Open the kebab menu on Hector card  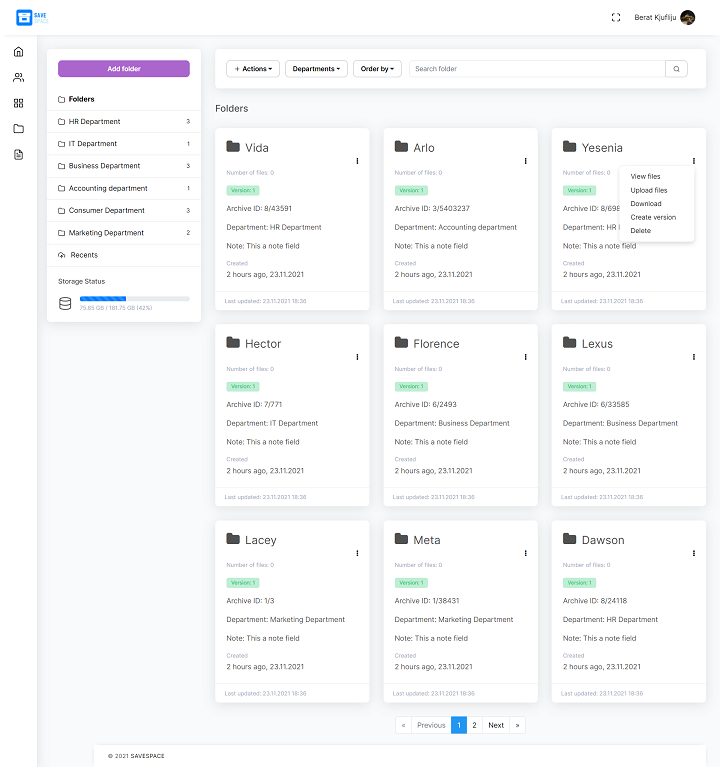pyautogui.click(x=357, y=357)
